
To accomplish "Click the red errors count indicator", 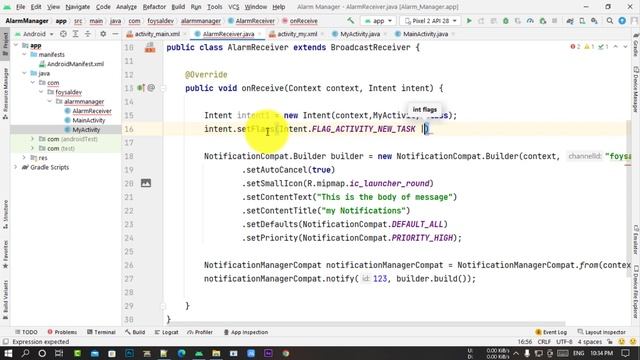I will pyautogui.click(x=576, y=47).
